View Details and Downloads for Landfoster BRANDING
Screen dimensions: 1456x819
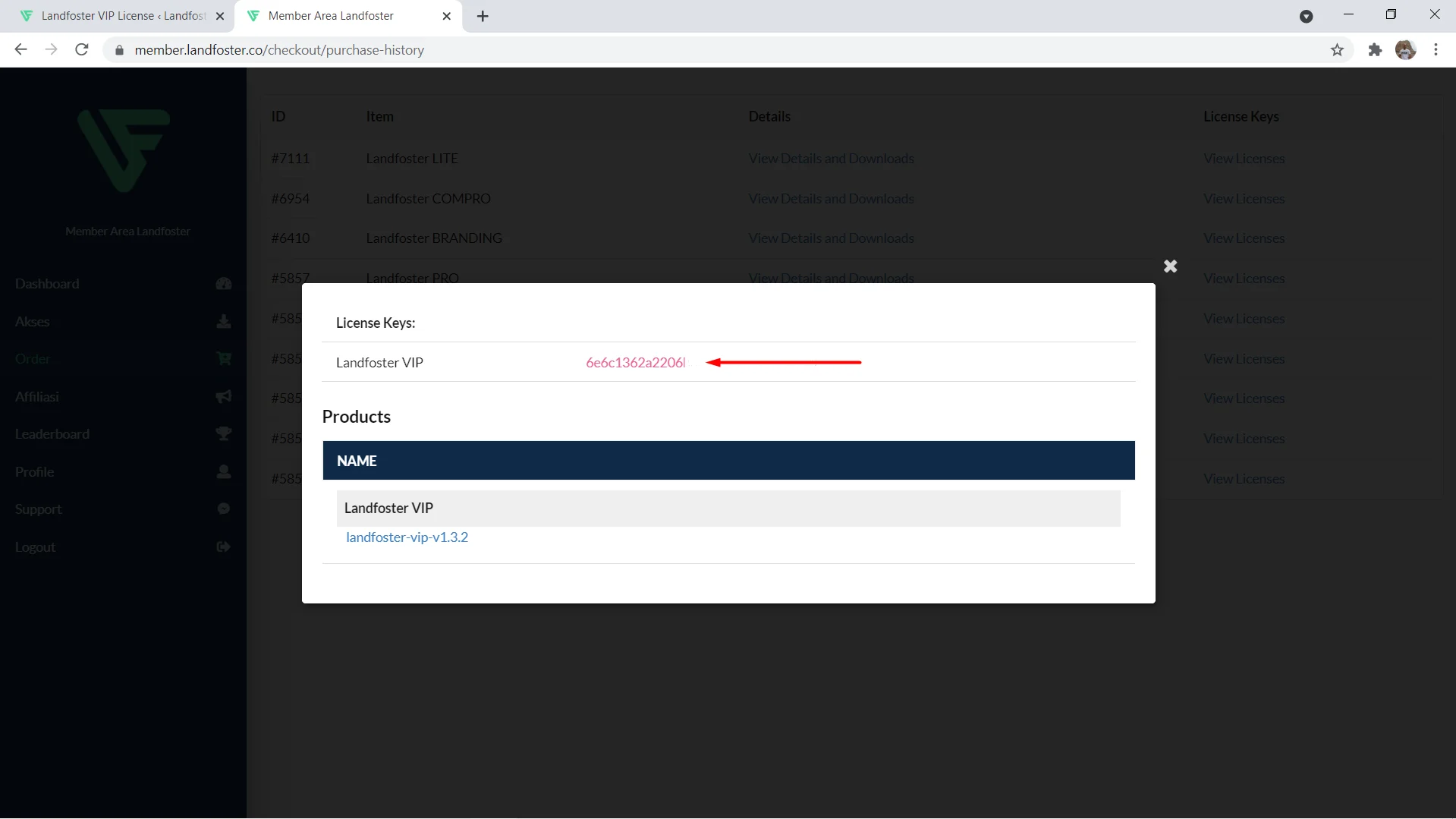pyautogui.click(x=831, y=238)
